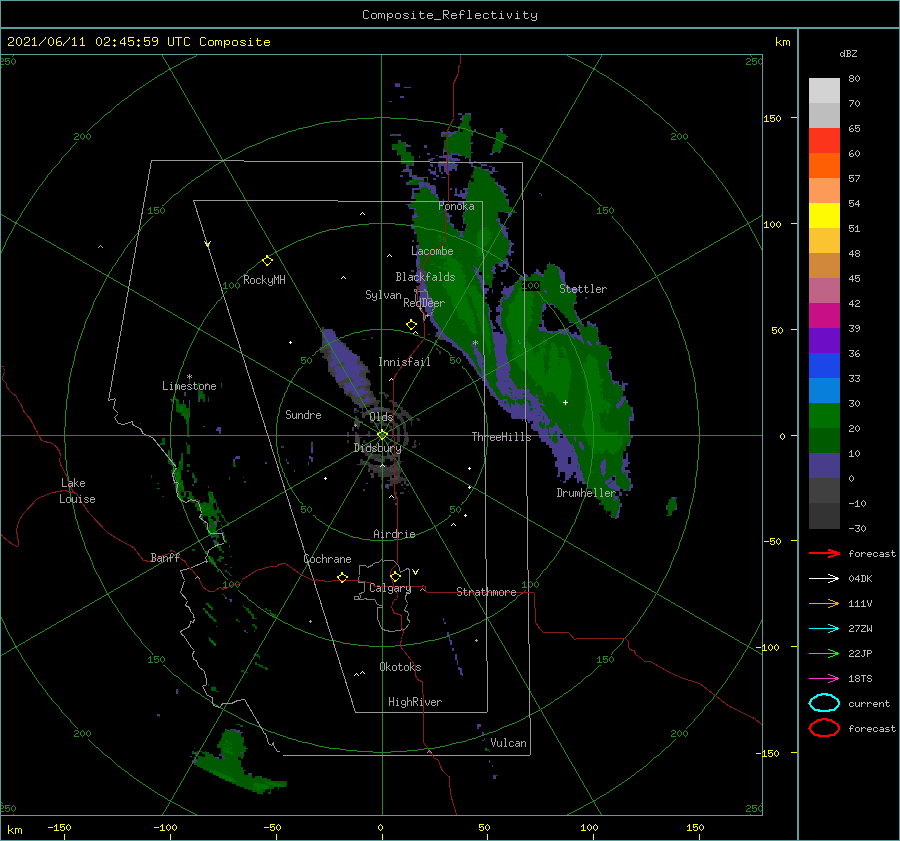Select the HighRiver label
900x841 pixels.
pos(415,702)
